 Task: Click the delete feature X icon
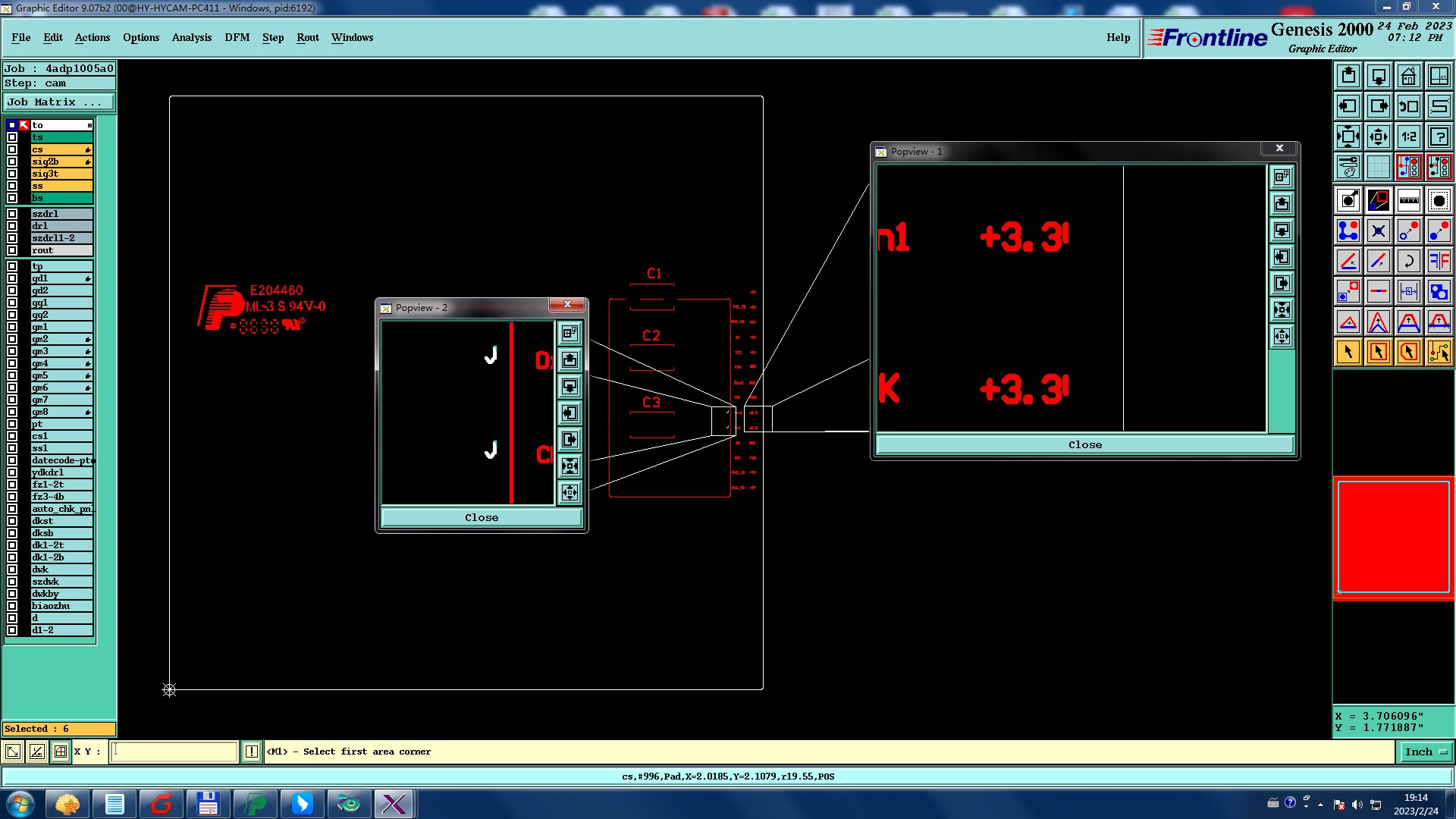1378,231
